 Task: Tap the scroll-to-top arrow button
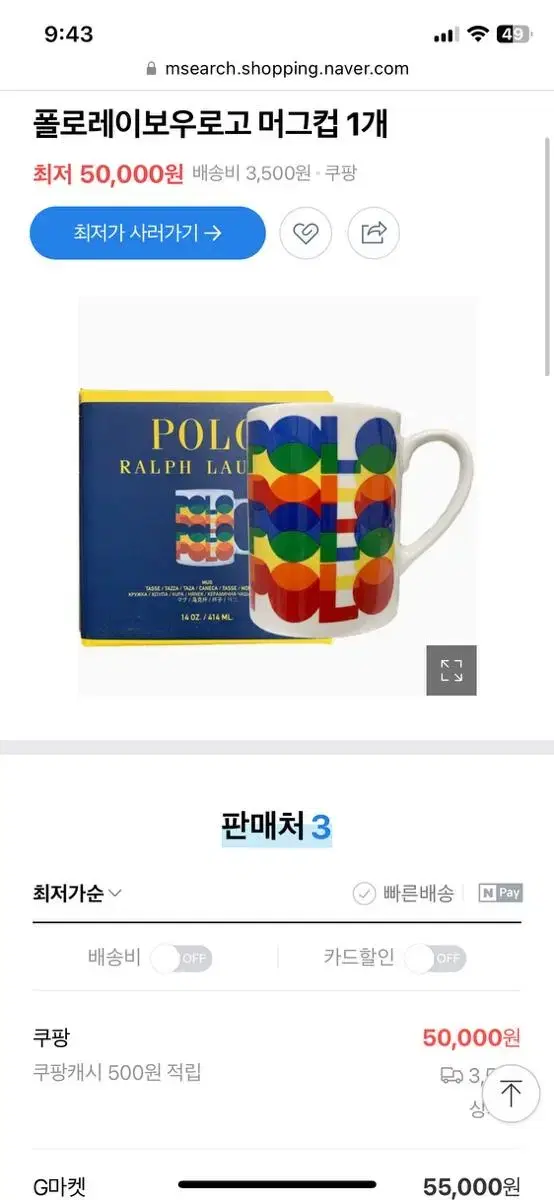pos(511,1093)
